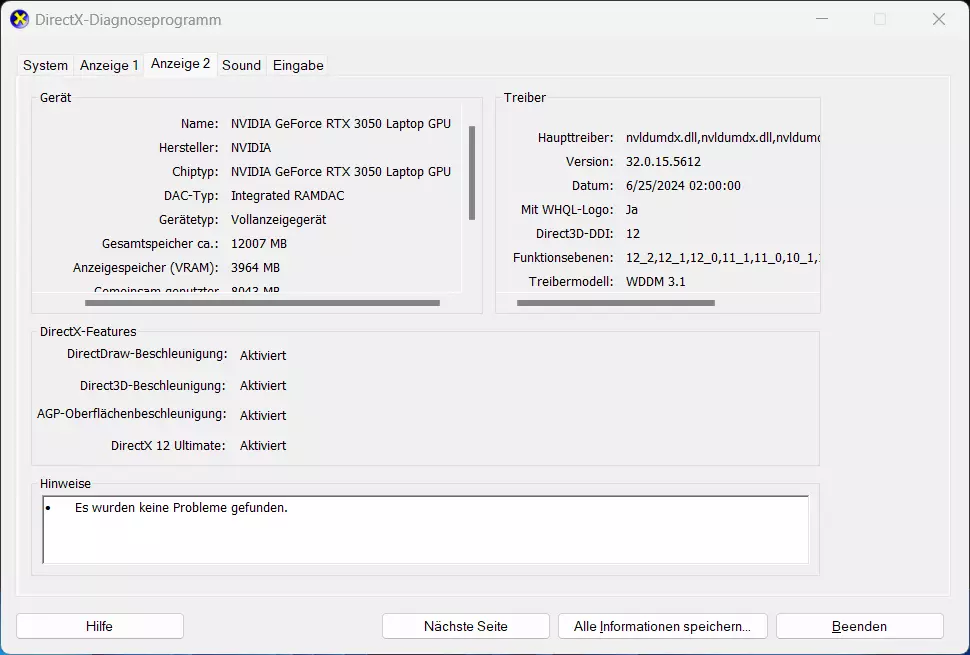The height and width of the screenshot is (655, 970).
Task: Click Aktiviert next to DirectDraw-Beschleunigung
Action: tap(263, 356)
